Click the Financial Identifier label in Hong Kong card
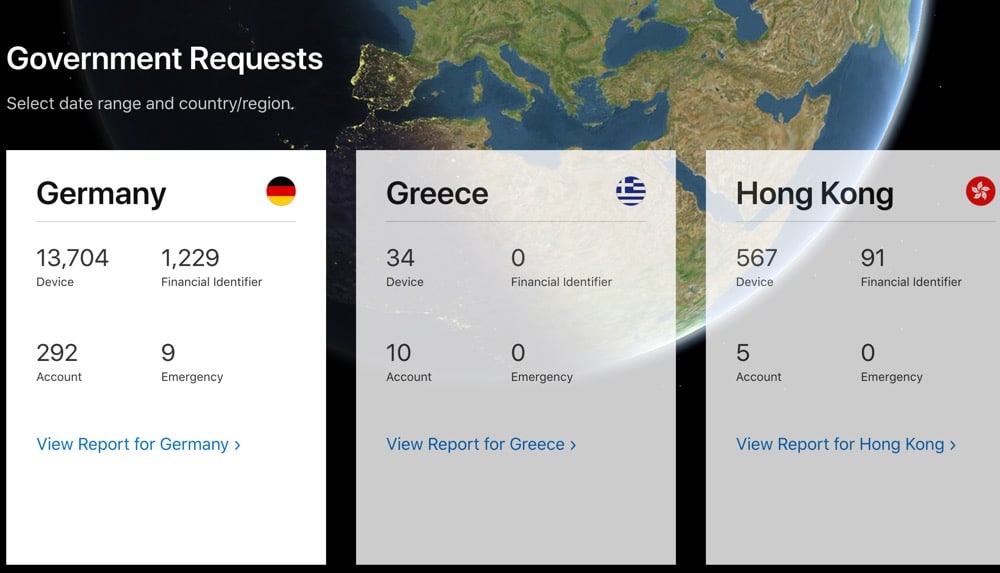The image size is (1000, 573). tap(911, 282)
